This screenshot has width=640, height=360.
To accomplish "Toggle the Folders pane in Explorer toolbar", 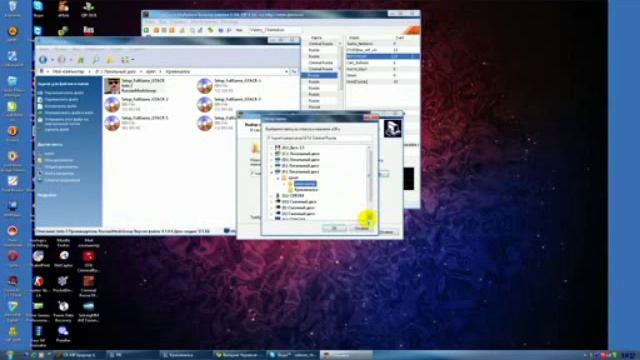I will (x=110, y=60).
